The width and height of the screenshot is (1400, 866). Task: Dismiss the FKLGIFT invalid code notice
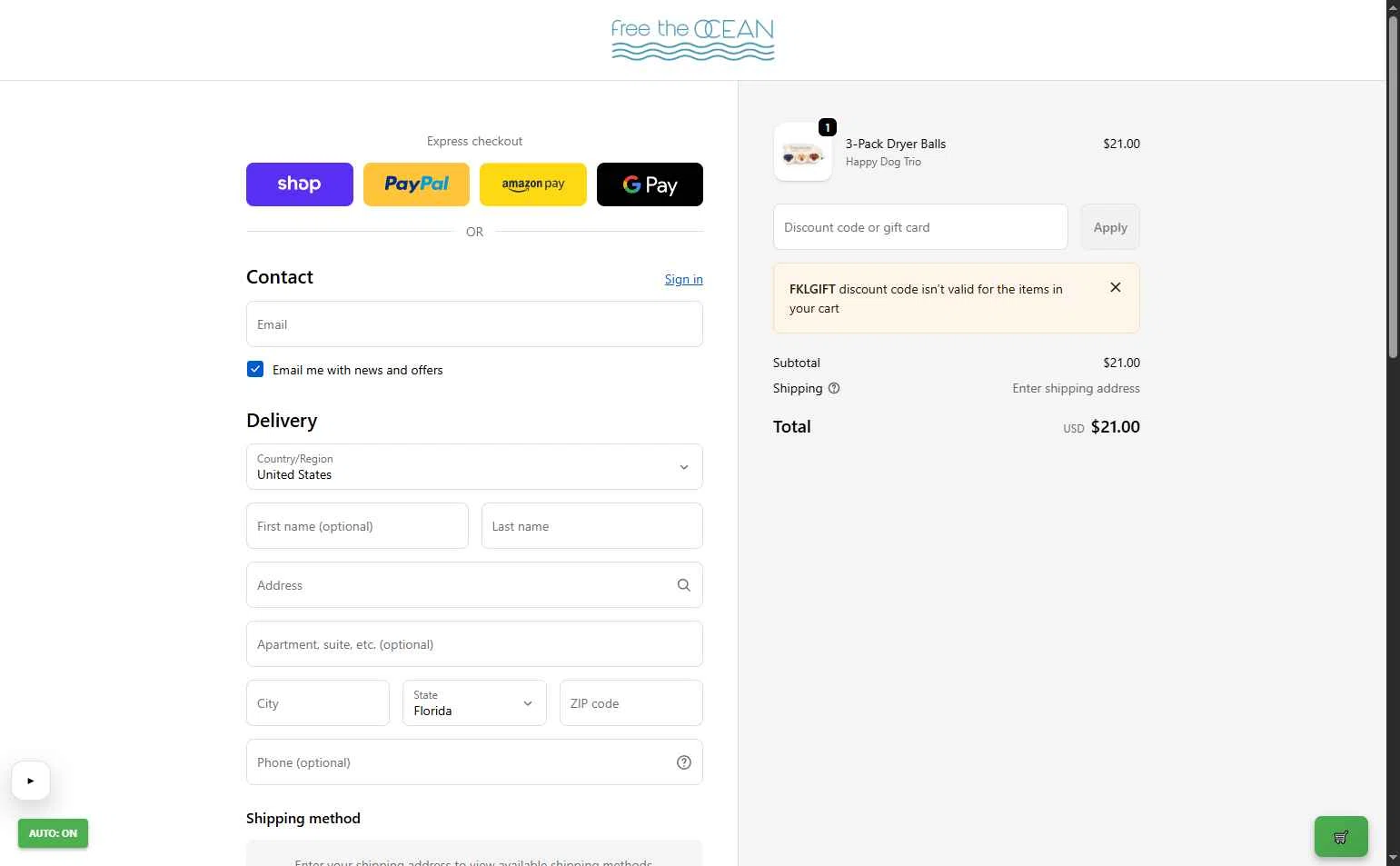tap(1116, 287)
